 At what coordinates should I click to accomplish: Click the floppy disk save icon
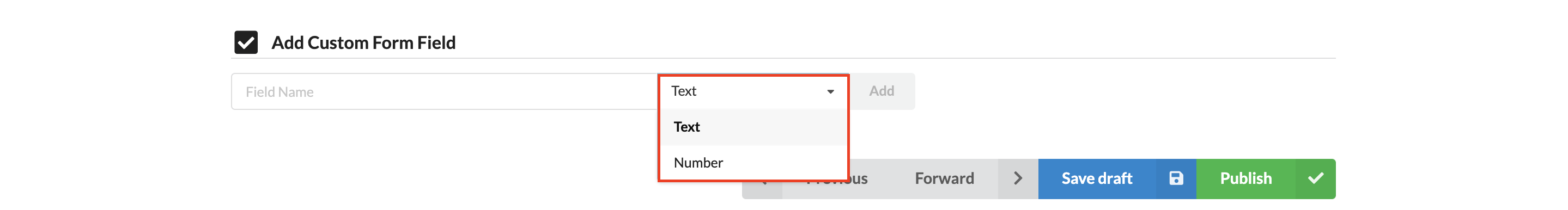click(1176, 178)
